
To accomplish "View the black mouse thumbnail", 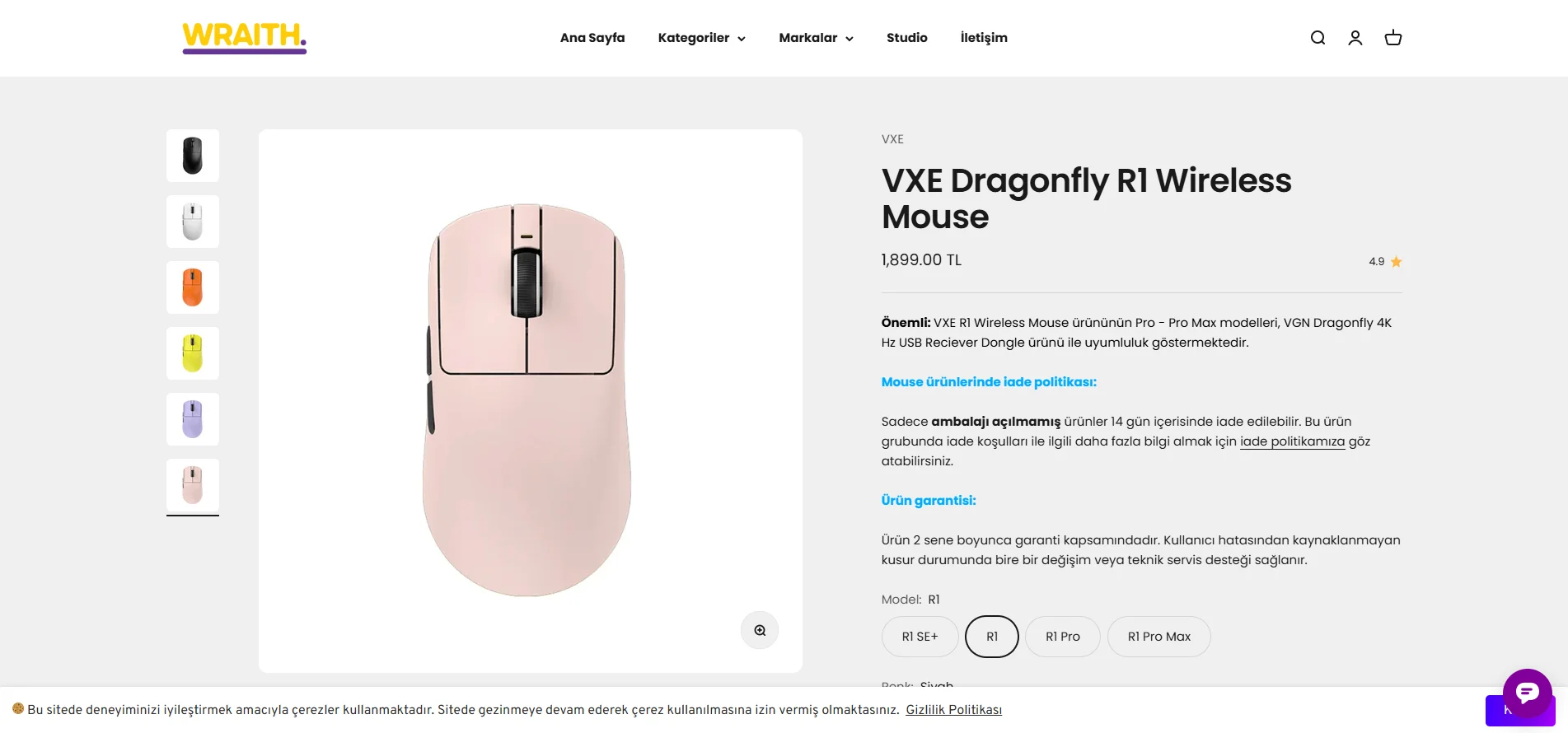I will point(193,156).
